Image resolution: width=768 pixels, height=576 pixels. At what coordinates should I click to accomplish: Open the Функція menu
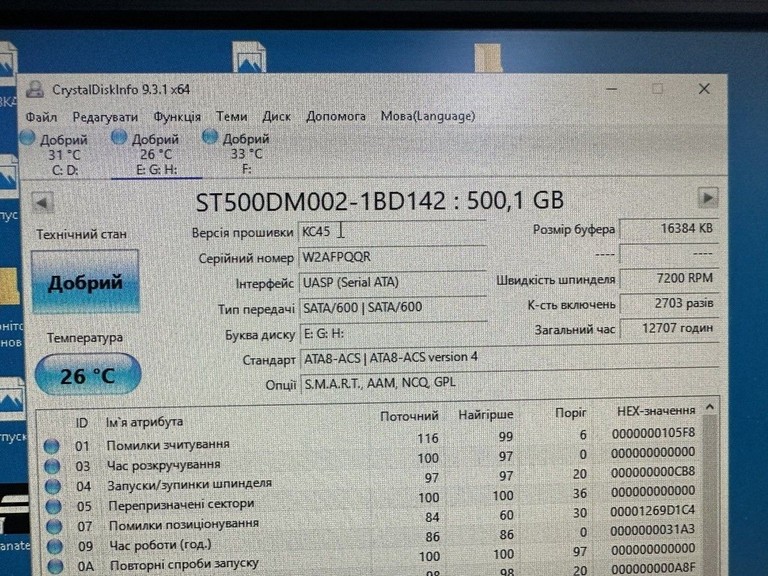point(177,117)
